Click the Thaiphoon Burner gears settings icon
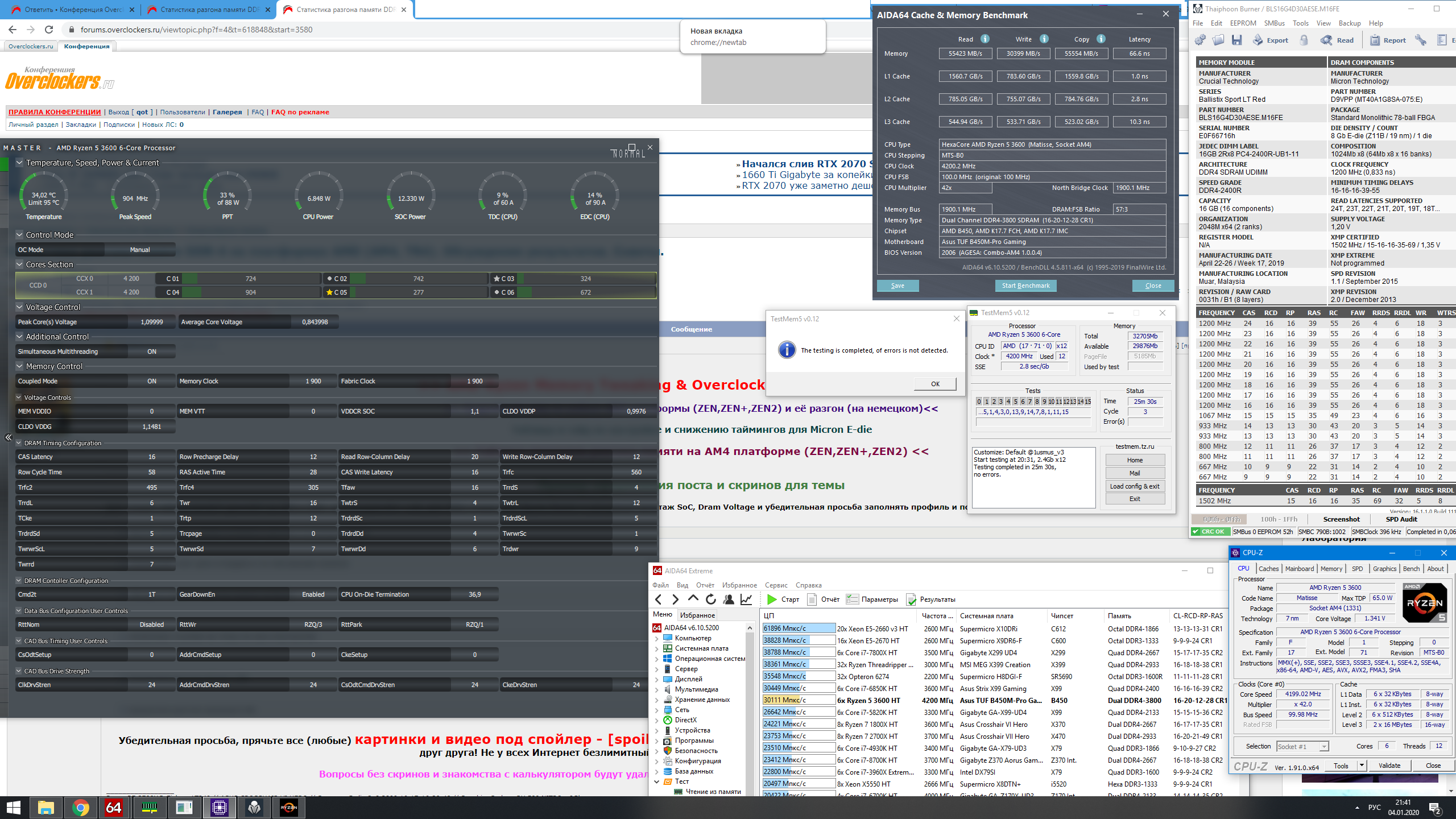 coord(1200,40)
